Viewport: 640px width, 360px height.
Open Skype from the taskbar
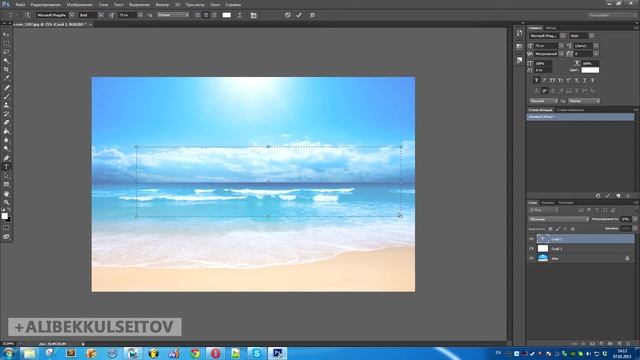(x=256, y=353)
